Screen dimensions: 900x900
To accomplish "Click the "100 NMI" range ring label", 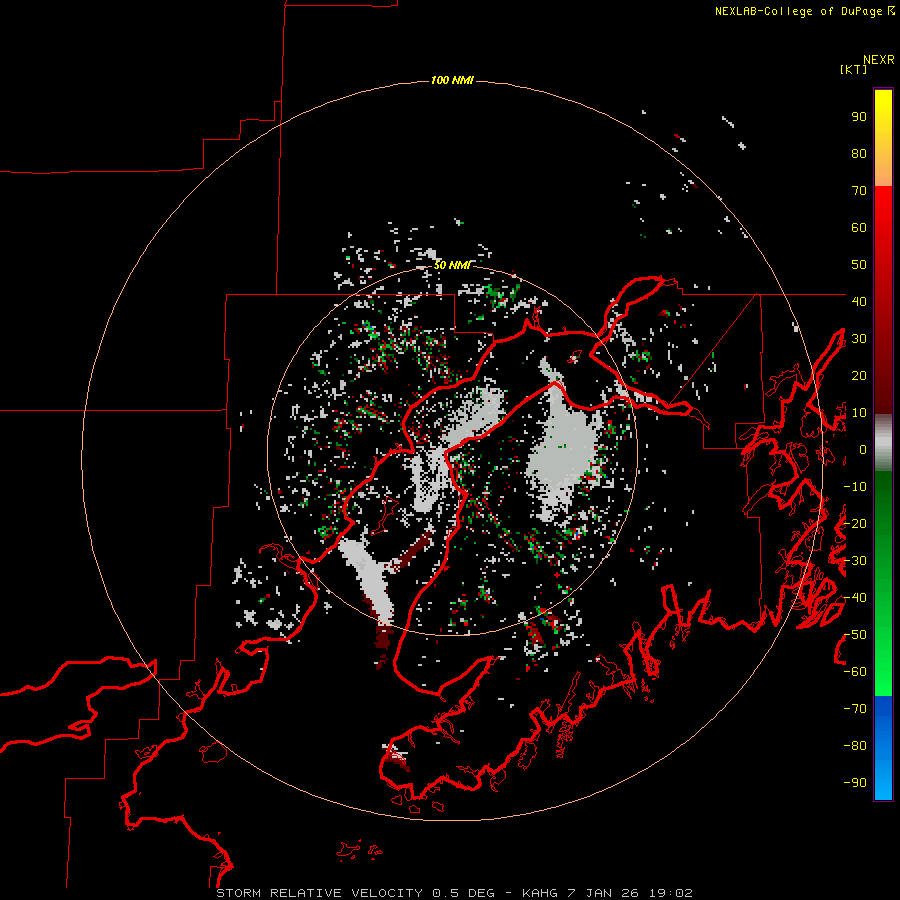I will [x=452, y=80].
